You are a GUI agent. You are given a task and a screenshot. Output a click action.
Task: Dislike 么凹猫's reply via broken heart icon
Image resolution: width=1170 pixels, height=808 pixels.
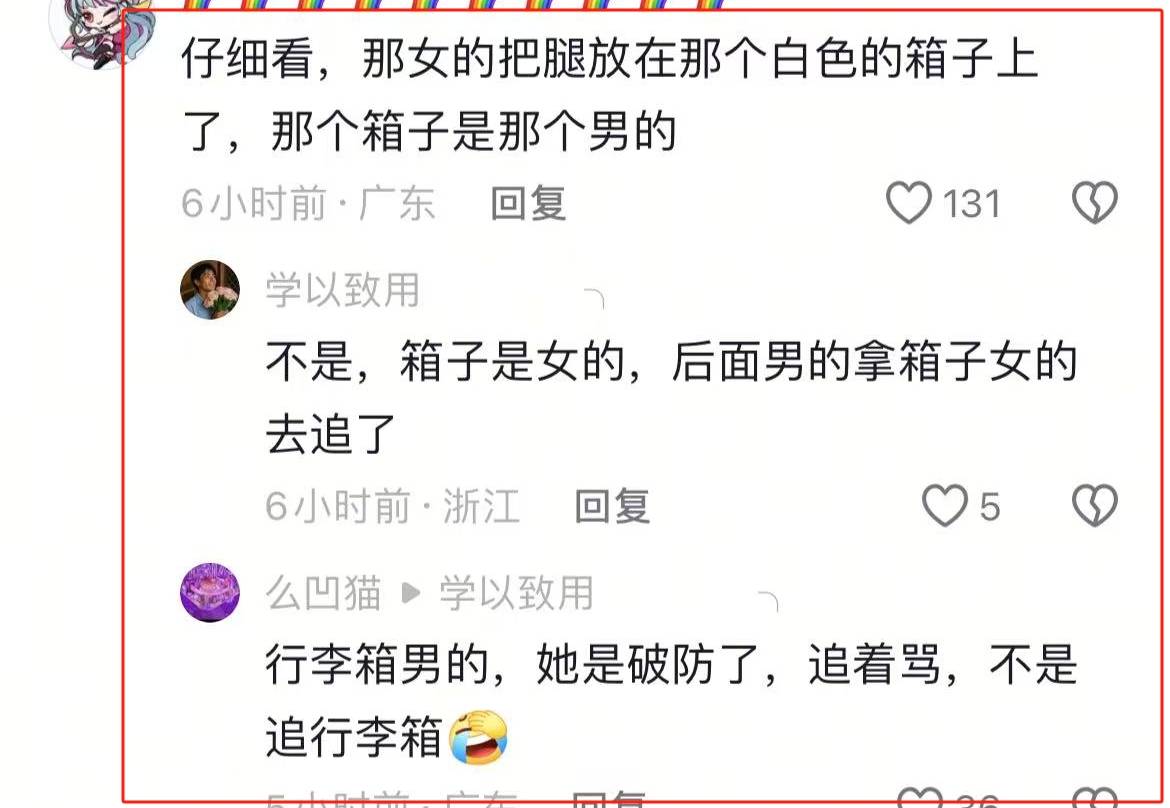click(x=1095, y=798)
